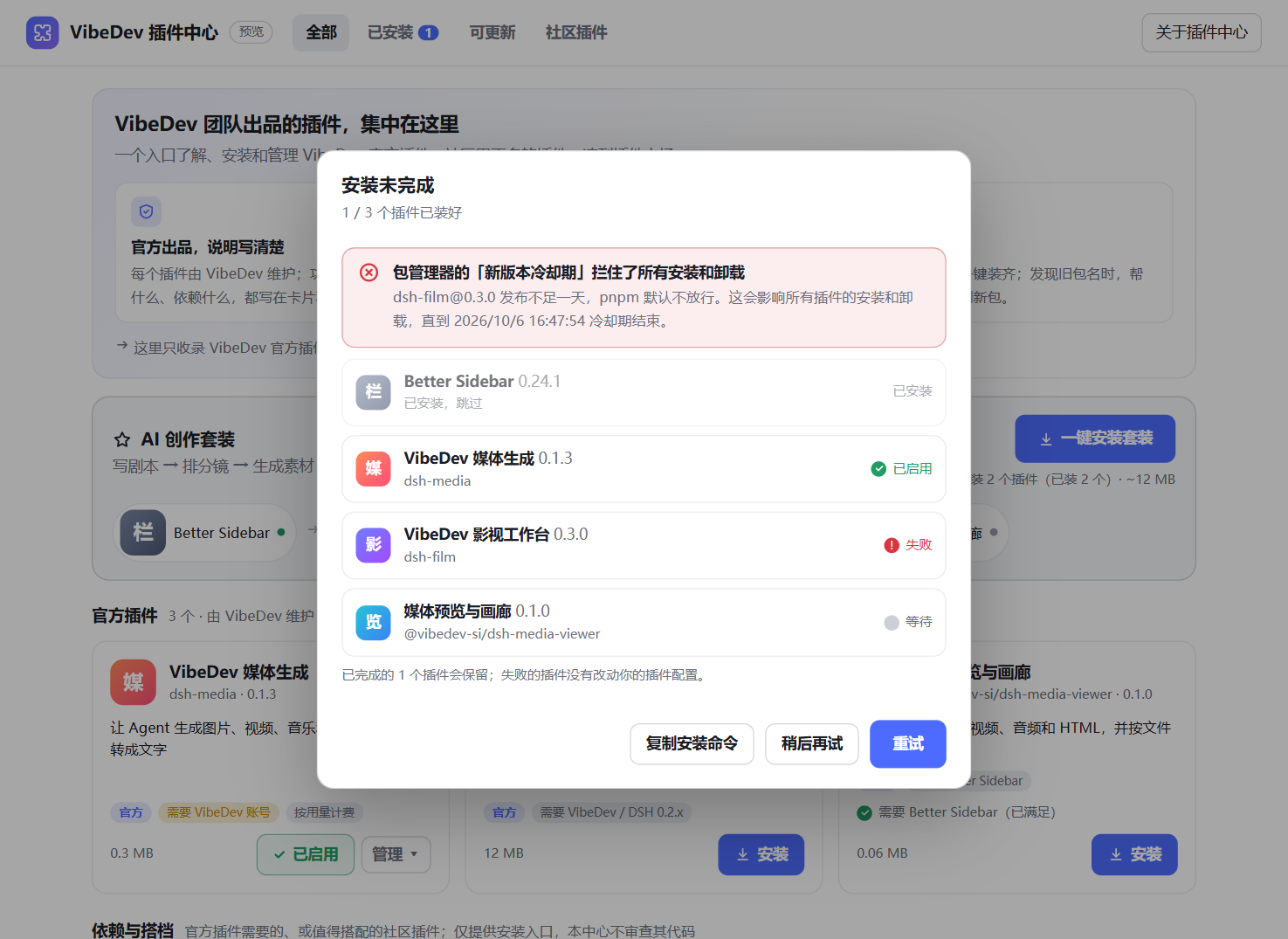This screenshot has height=939, width=1288.
Task: Click the star icon beside AI 创作套装
Action: click(x=122, y=439)
